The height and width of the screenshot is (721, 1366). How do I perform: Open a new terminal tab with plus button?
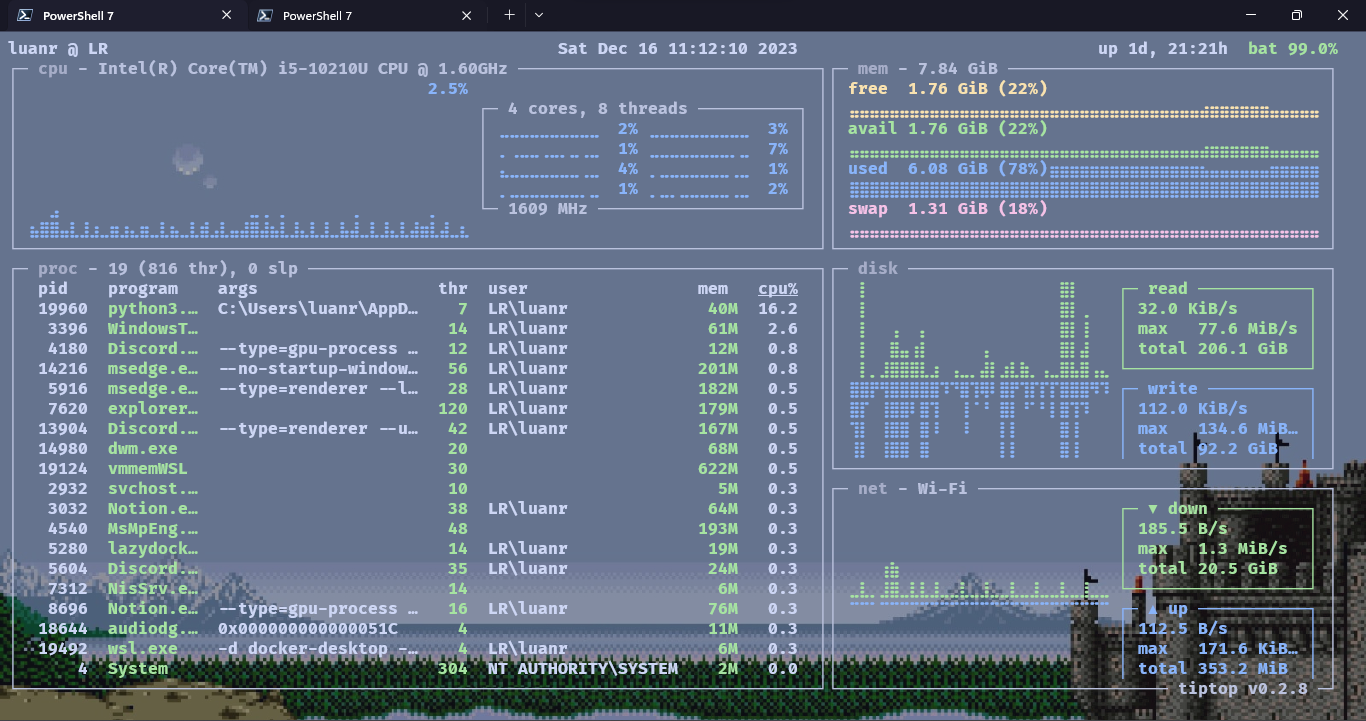click(509, 15)
